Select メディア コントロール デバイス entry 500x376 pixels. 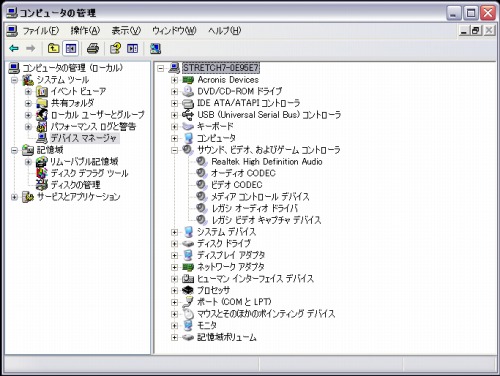[x=260, y=197]
